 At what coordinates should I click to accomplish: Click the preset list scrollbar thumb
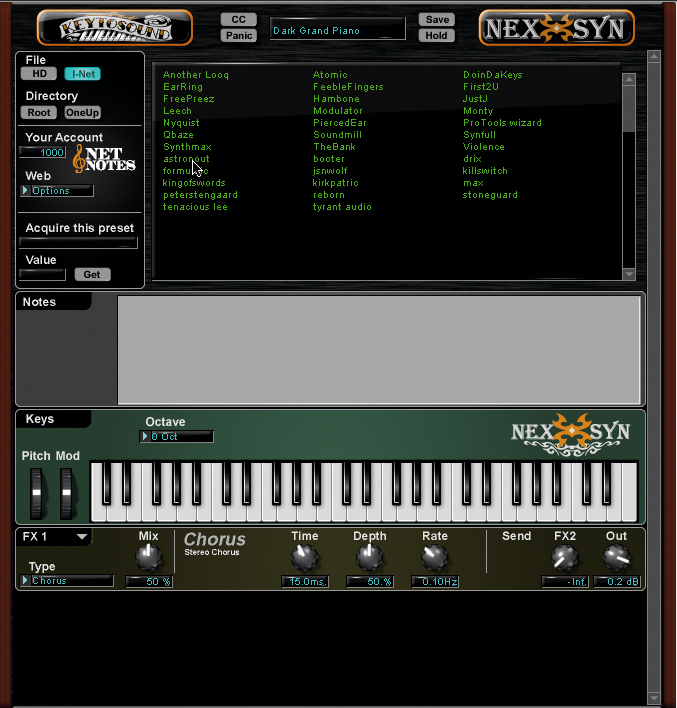pyautogui.click(x=629, y=109)
